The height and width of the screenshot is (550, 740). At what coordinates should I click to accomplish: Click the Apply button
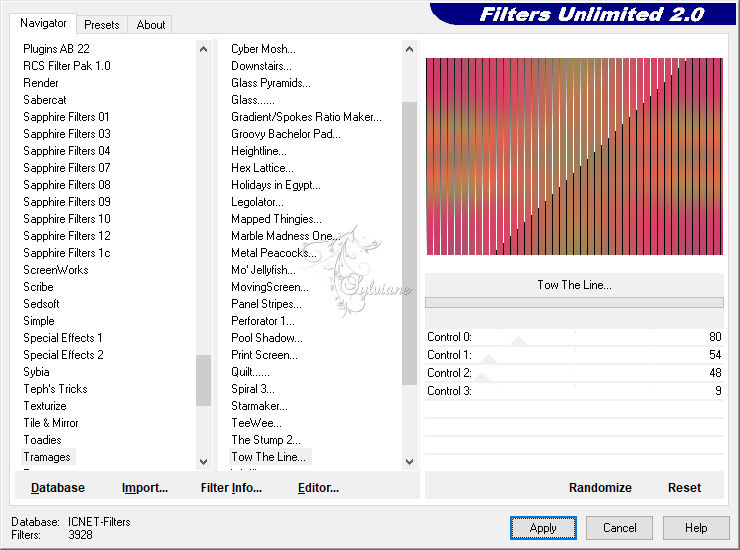coord(543,528)
